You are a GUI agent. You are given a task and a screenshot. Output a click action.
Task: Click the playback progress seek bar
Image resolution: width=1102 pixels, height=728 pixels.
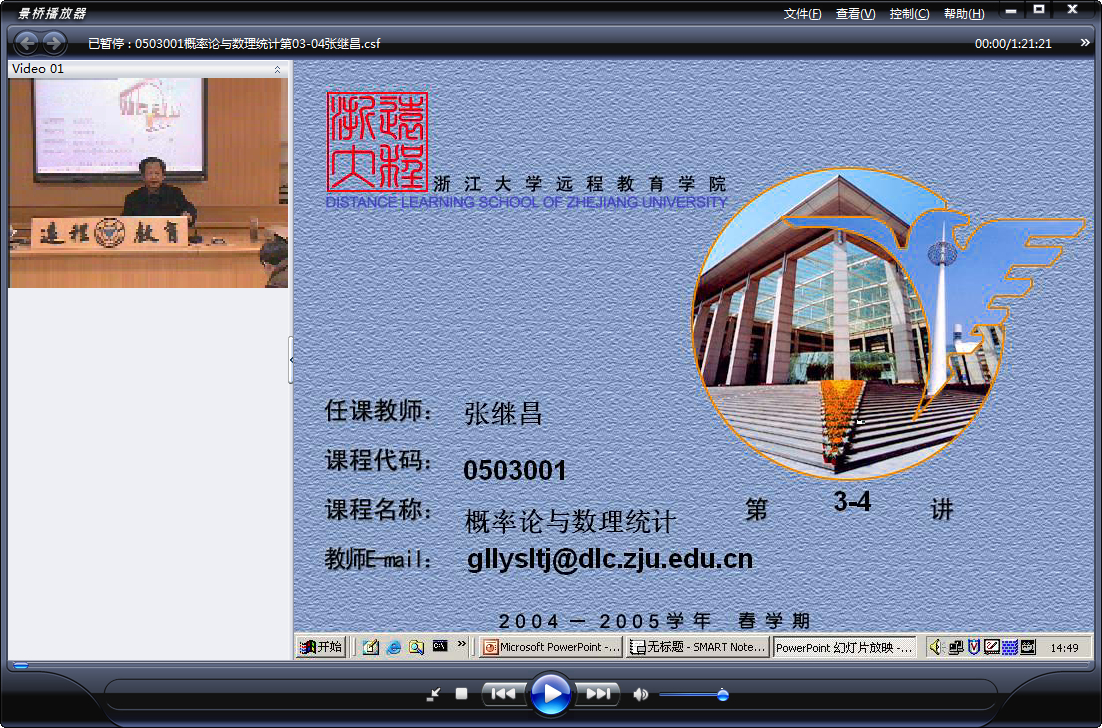pos(551,665)
